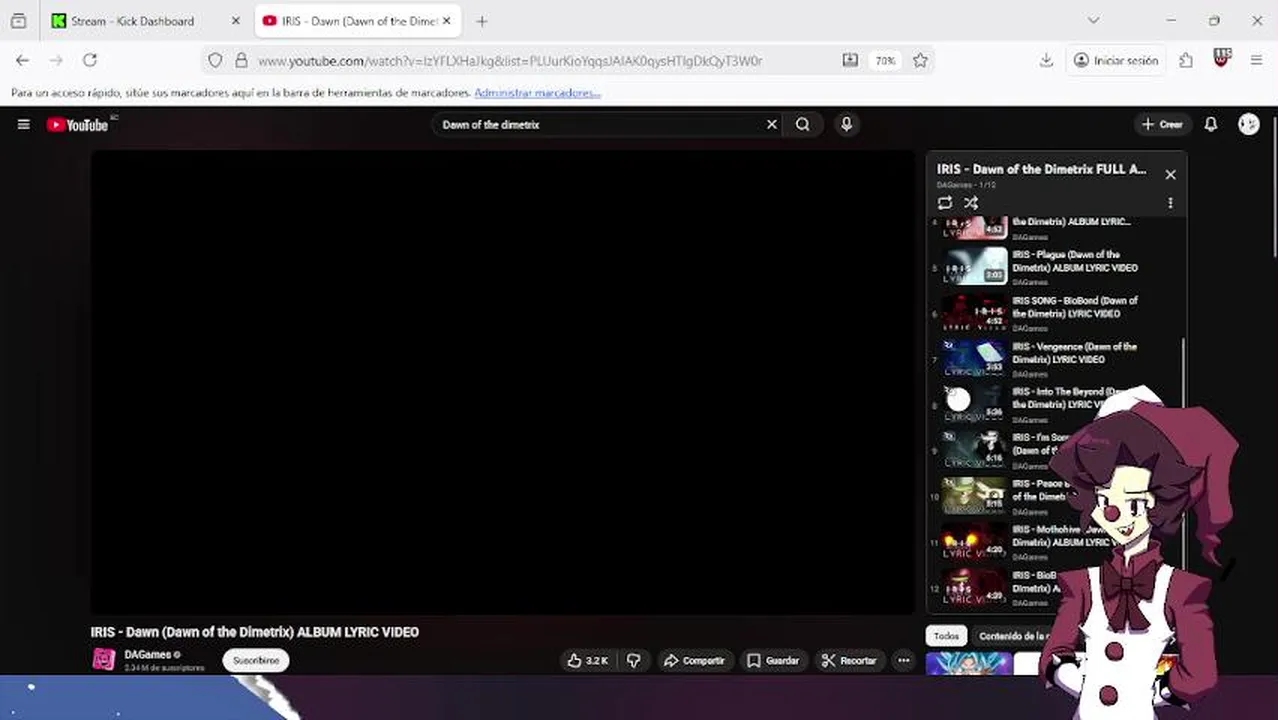The height and width of the screenshot is (720, 1278).
Task: Click the YouTube URL address bar
Action: coord(510,61)
